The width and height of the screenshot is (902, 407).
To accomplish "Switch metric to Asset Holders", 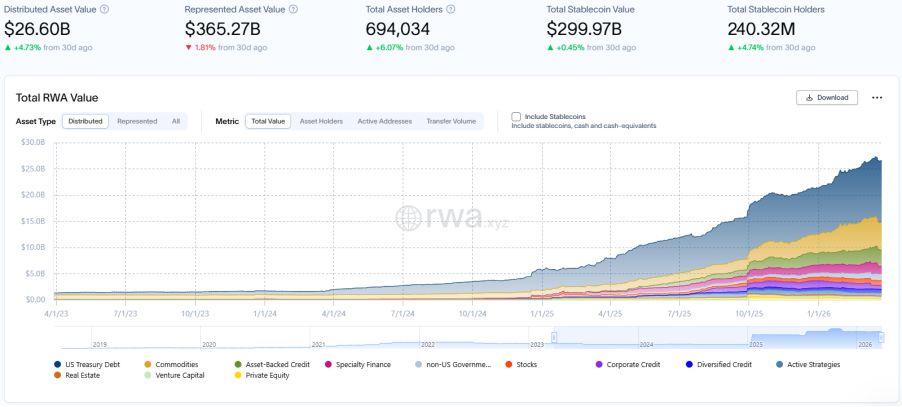I will [321, 121].
